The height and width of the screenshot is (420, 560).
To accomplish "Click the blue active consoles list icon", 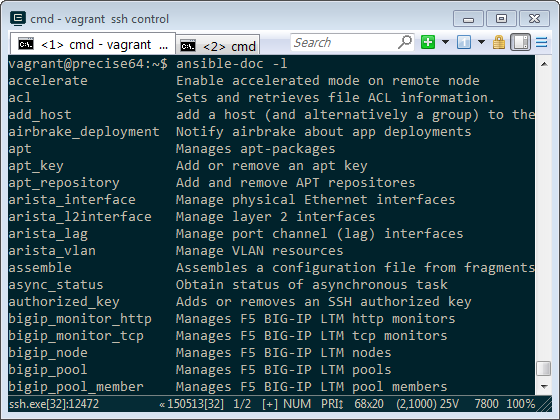I will [464, 42].
